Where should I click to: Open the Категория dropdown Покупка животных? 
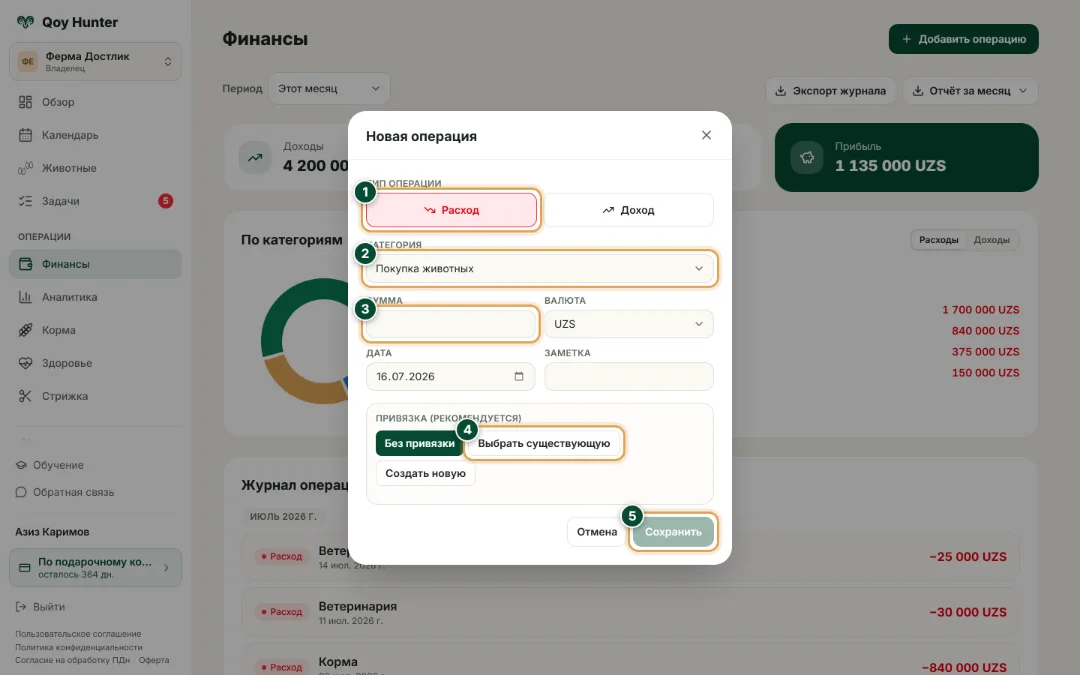[x=539, y=269]
